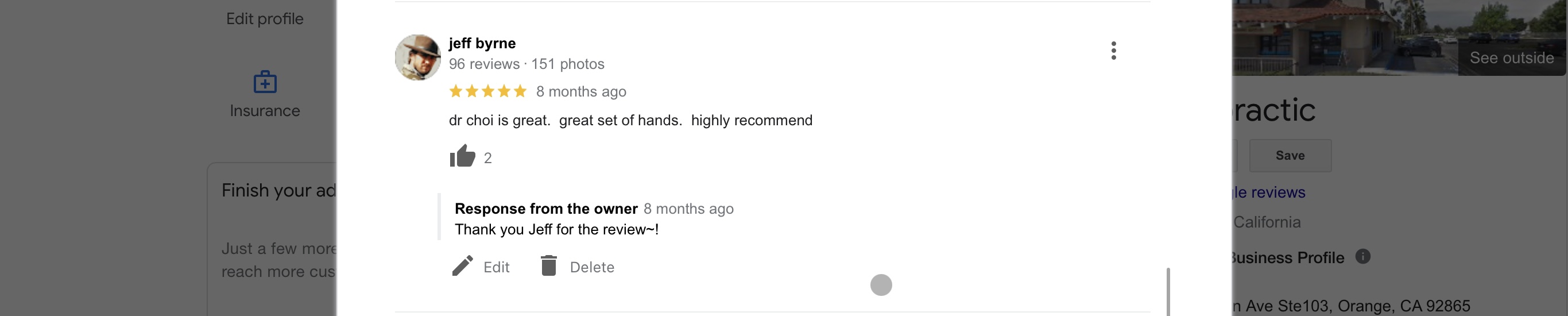Click the trash icon to delete owner response
Screen dimensions: 1568x316
(x=548, y=266)
